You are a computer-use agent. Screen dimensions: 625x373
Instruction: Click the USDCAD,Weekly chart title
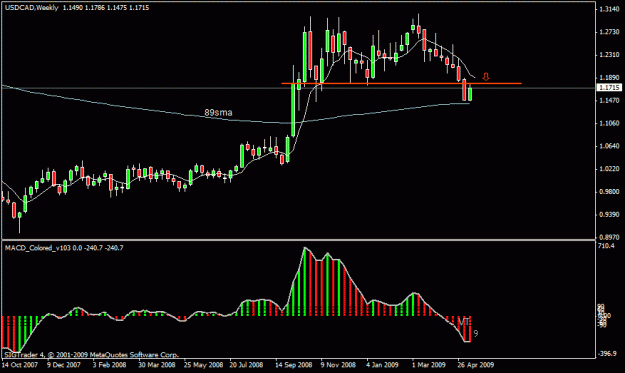click(x=31, y=8)
